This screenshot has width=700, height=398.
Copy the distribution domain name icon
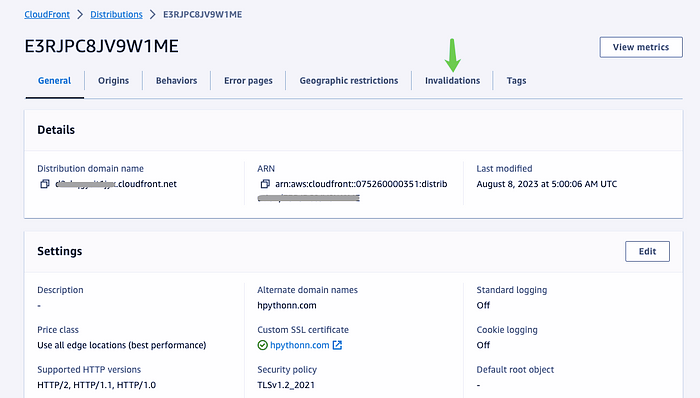(x=45, y=184)
